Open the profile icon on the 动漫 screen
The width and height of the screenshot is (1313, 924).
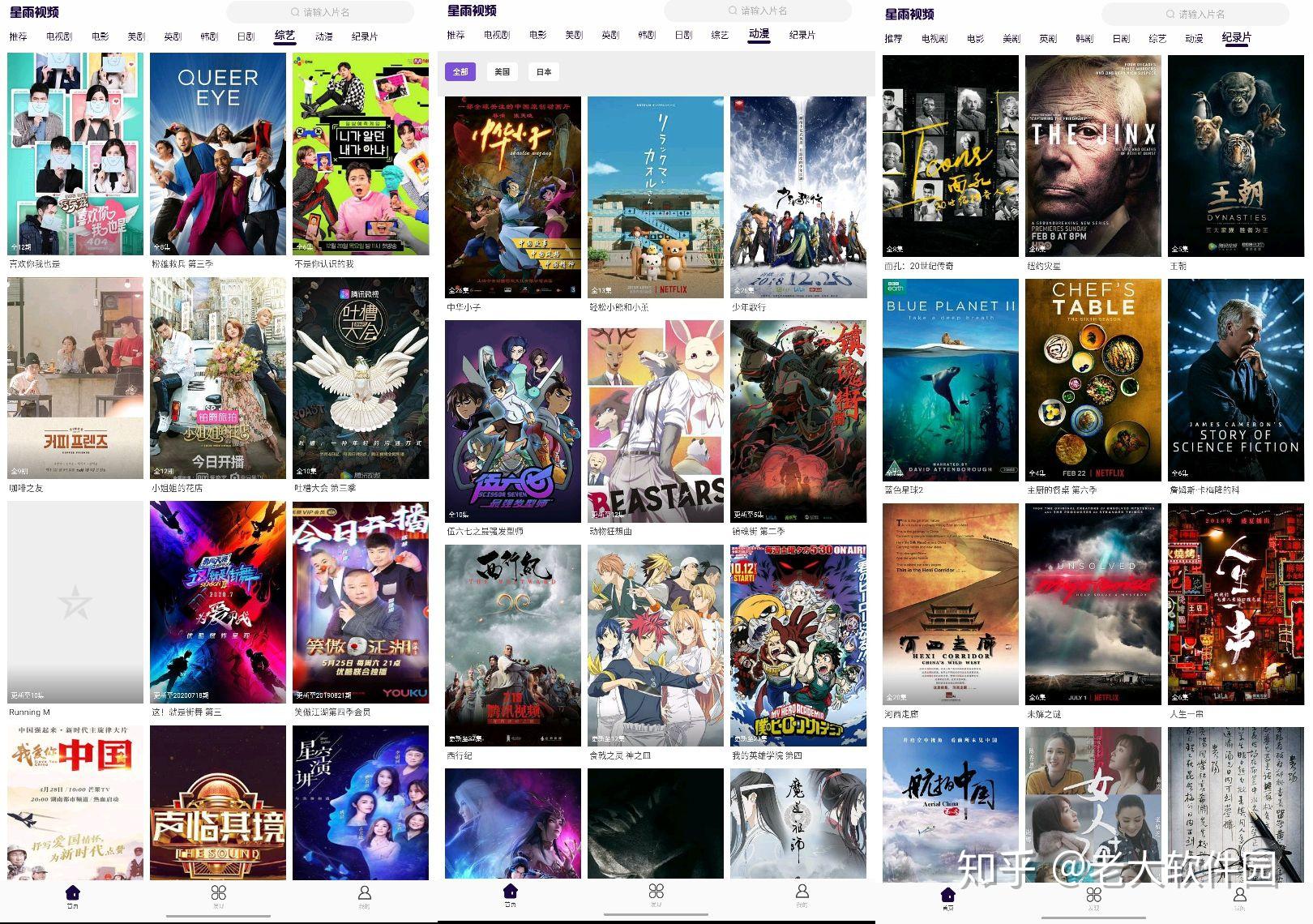pyautogui.click(x=802, y=891)
